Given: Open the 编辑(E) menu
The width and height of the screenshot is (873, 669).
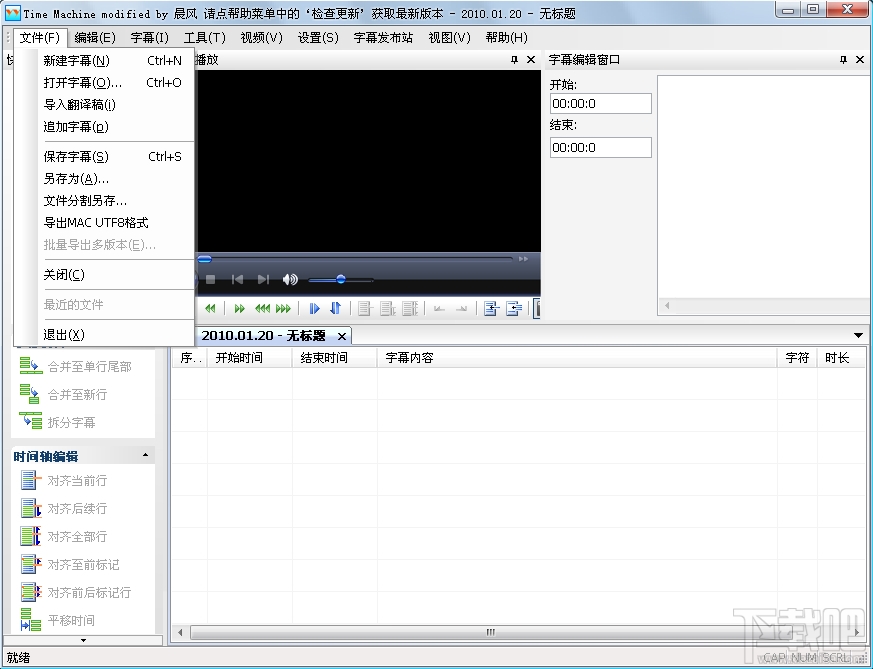Looking at the screenshot, I should (95, 38).
